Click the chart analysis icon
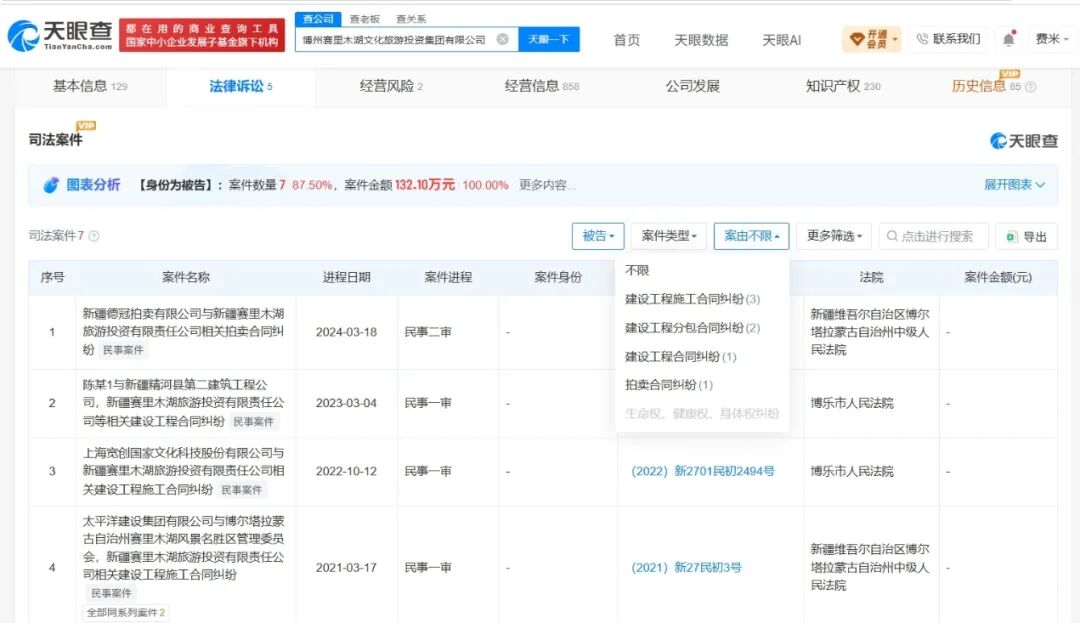Image resolution: width=1080 pixels, height=623 pixels. 51,185
